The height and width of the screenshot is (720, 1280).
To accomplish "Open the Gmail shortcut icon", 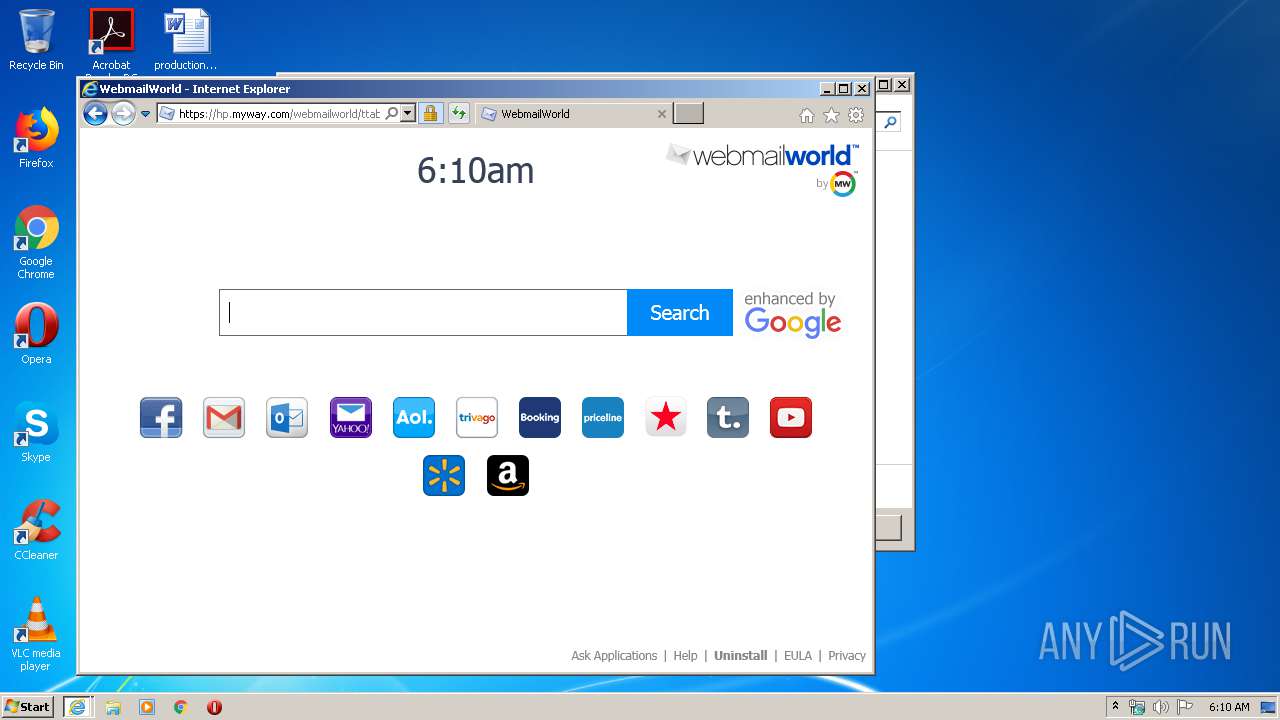I will 224,418.
